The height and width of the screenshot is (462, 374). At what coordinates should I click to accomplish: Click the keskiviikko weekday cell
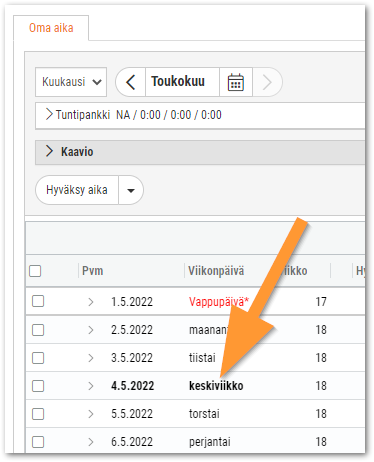point(216,386)
